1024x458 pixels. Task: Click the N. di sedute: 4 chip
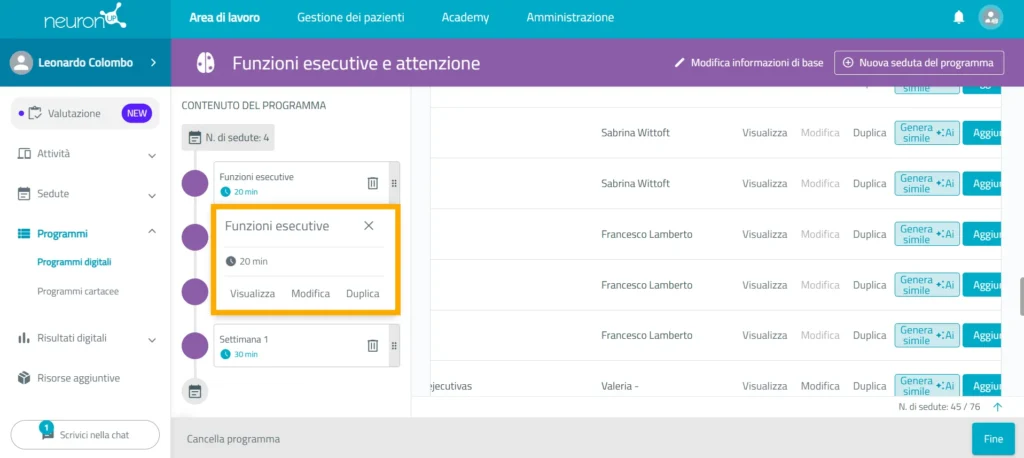[228, 138]
